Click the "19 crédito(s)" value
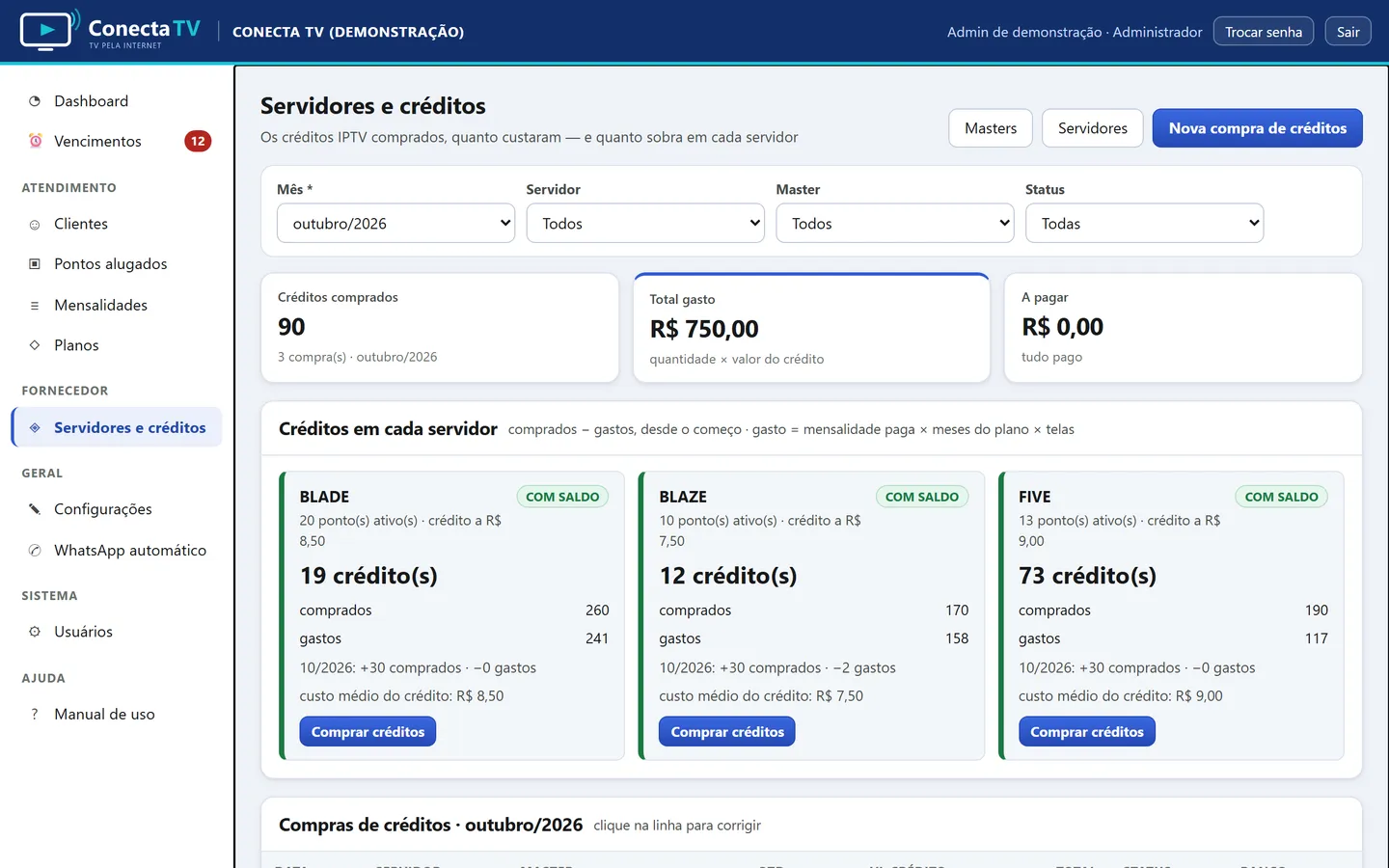 pos(368,576)
